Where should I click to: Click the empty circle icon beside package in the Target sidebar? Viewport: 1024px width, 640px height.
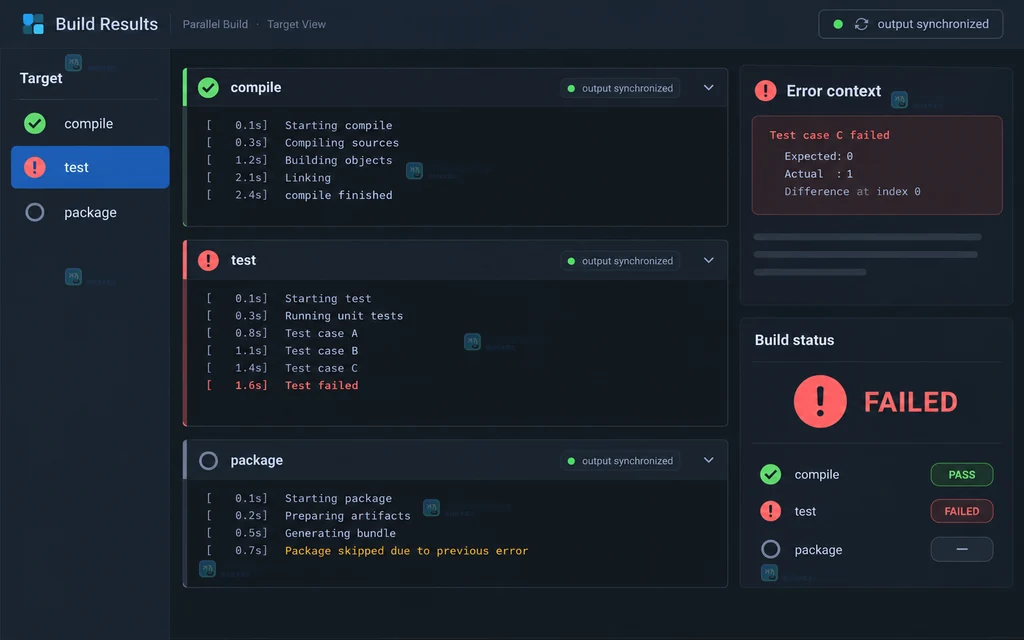pyautogui.click(x=35, y=212)
